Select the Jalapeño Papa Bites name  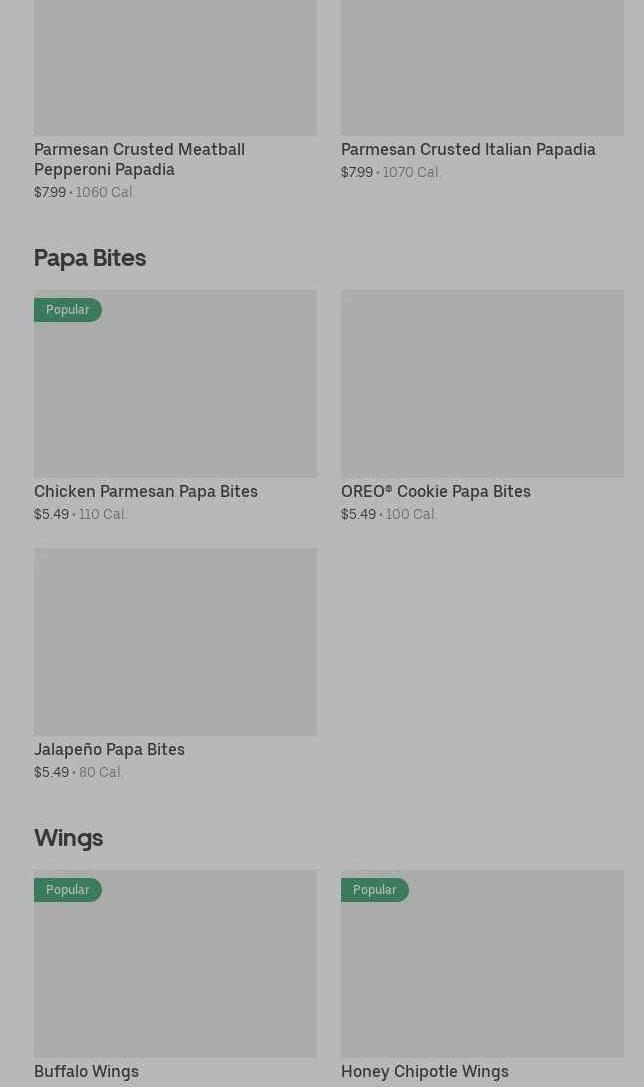(x=109, y=749)
